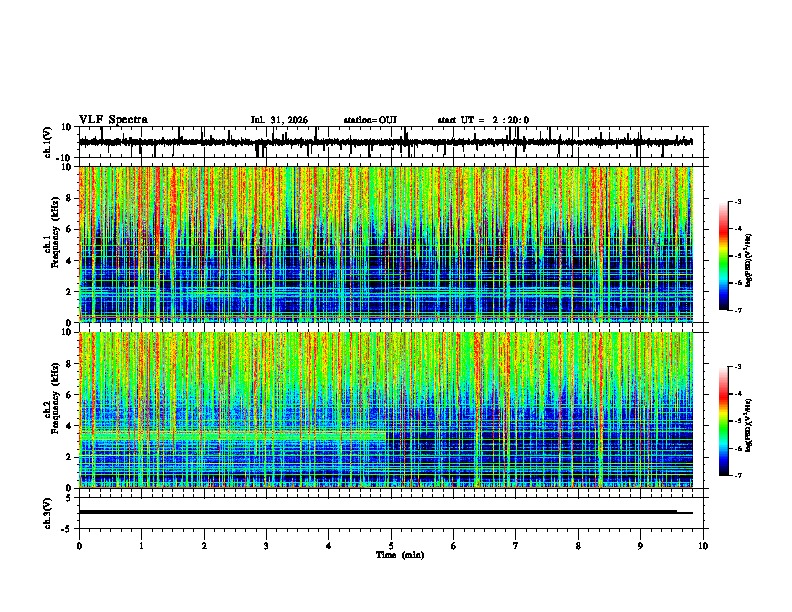Image resolution: width=792 pixels, height=612 pixels.
Task: Click the "ch.1(V)" waveform axis label
Action: click(x=48, y=142)
